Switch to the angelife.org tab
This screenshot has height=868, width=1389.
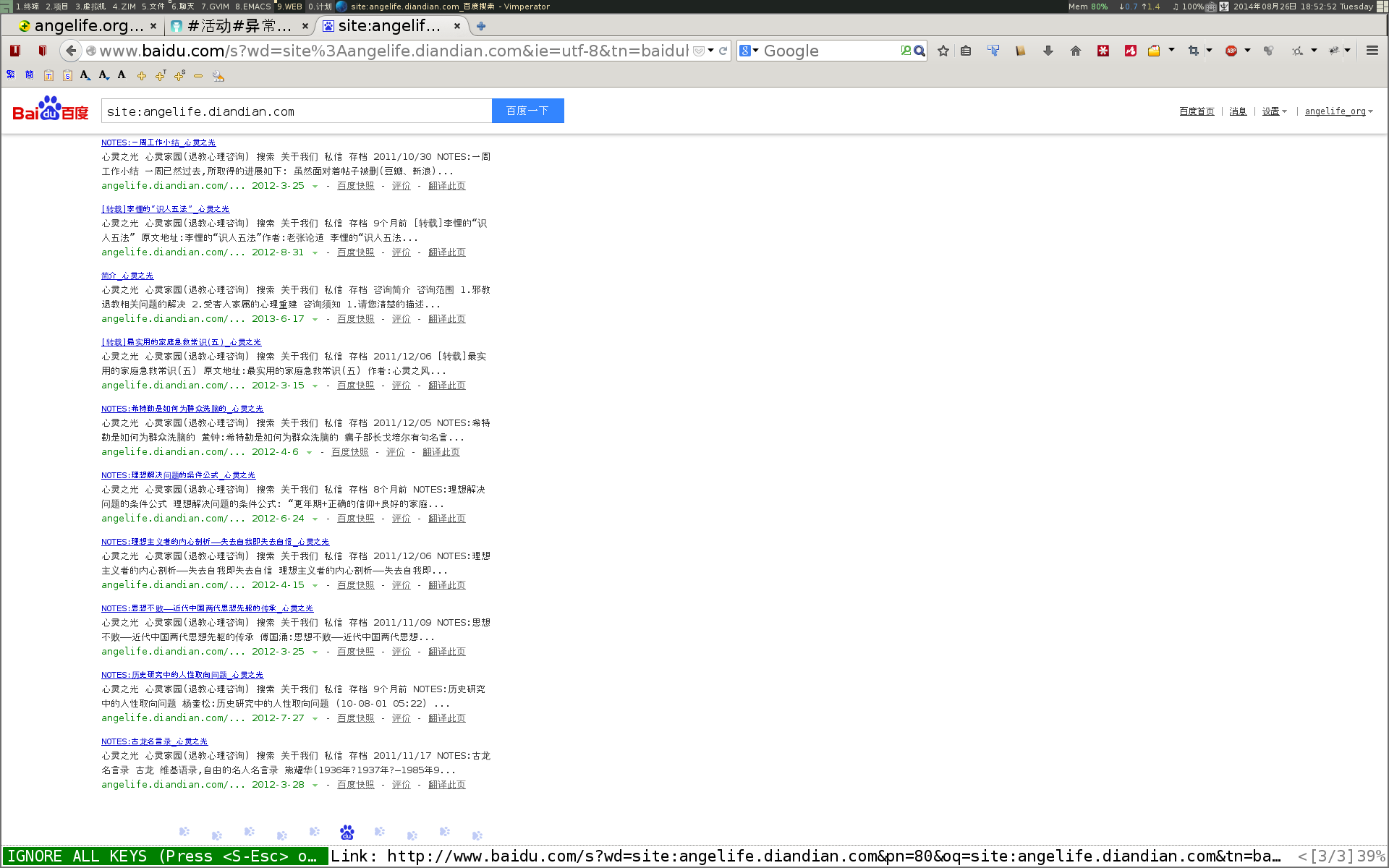click(x=85, y=26)
